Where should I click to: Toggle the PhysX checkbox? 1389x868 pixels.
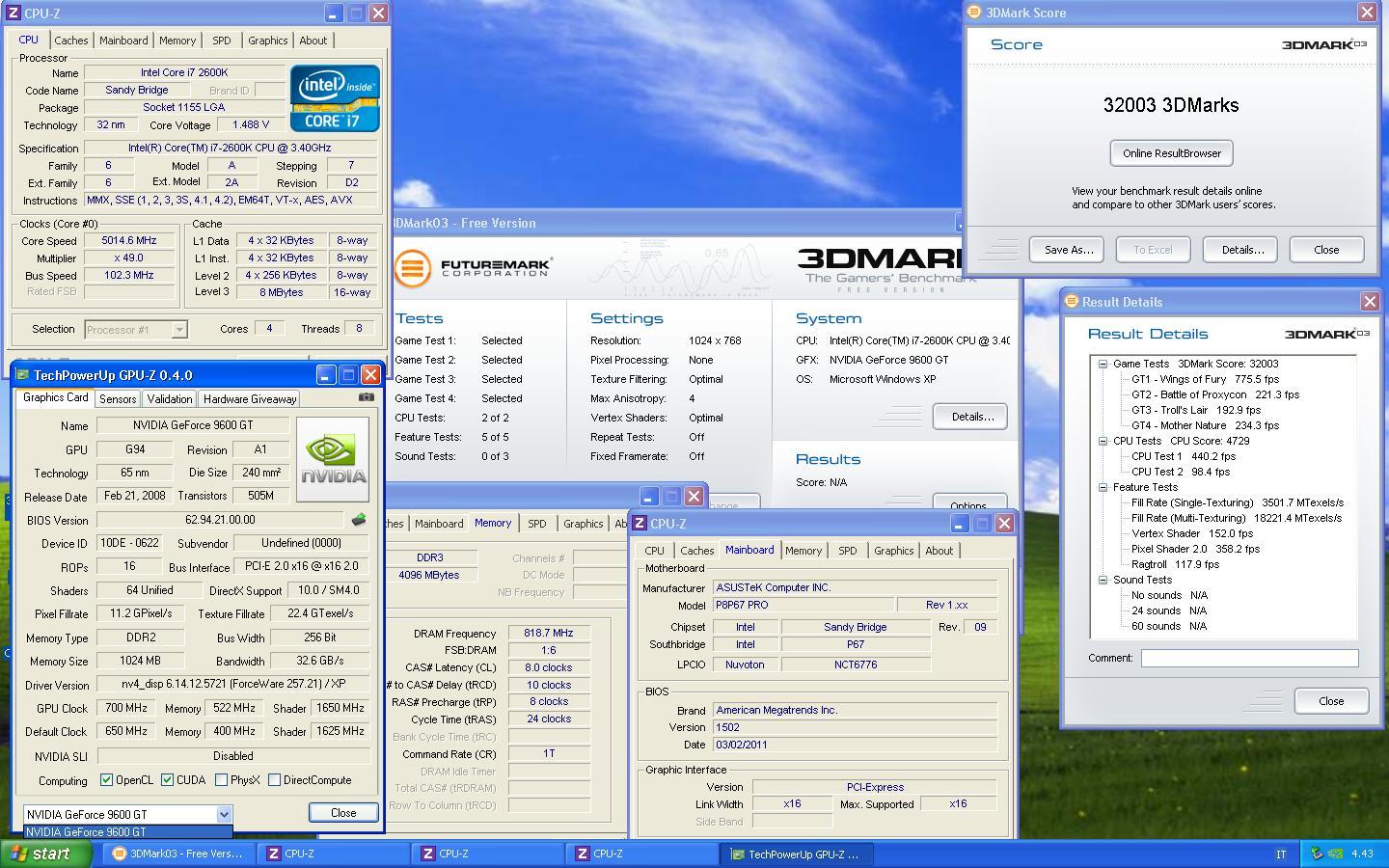pyautogui.click(x=221, y=780)
